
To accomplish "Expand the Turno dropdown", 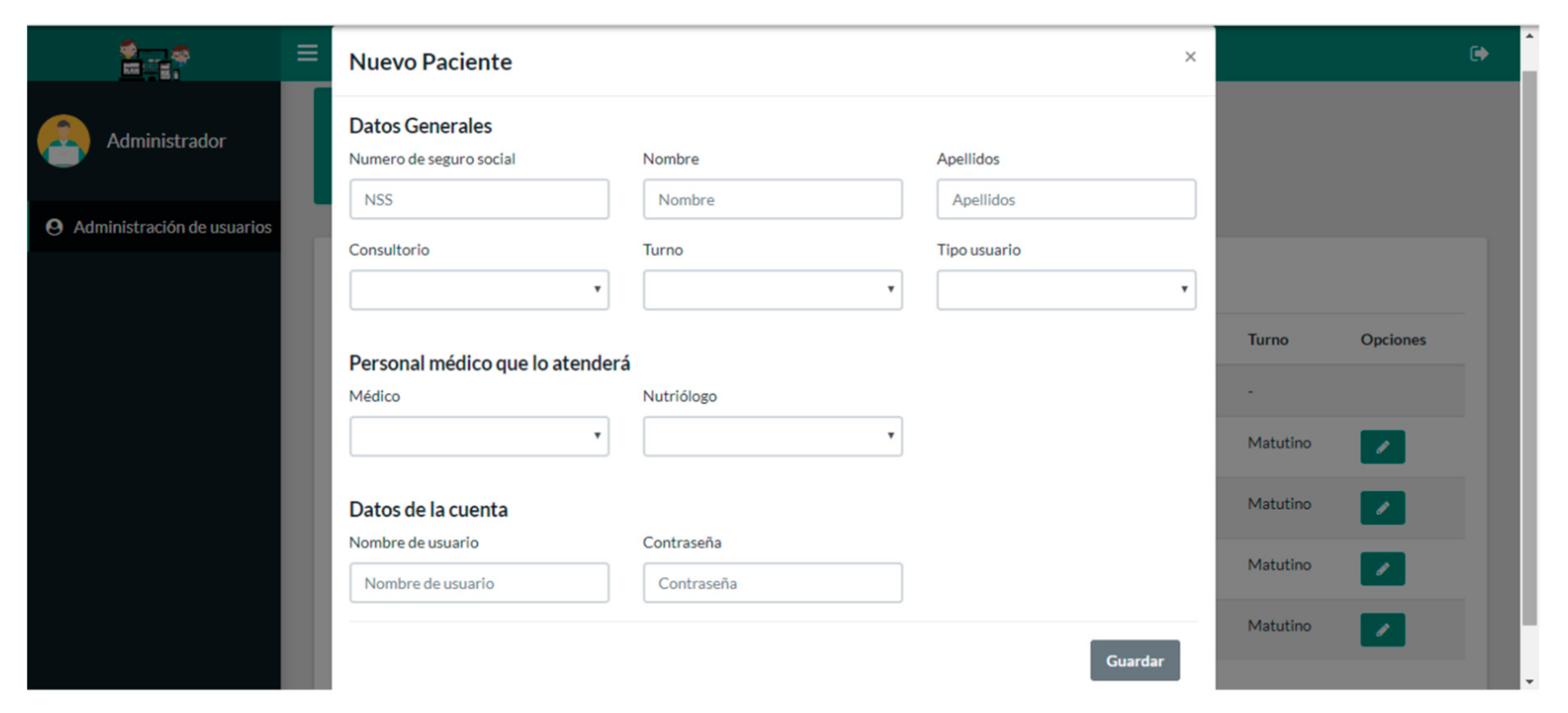I will tap(772, 290).
